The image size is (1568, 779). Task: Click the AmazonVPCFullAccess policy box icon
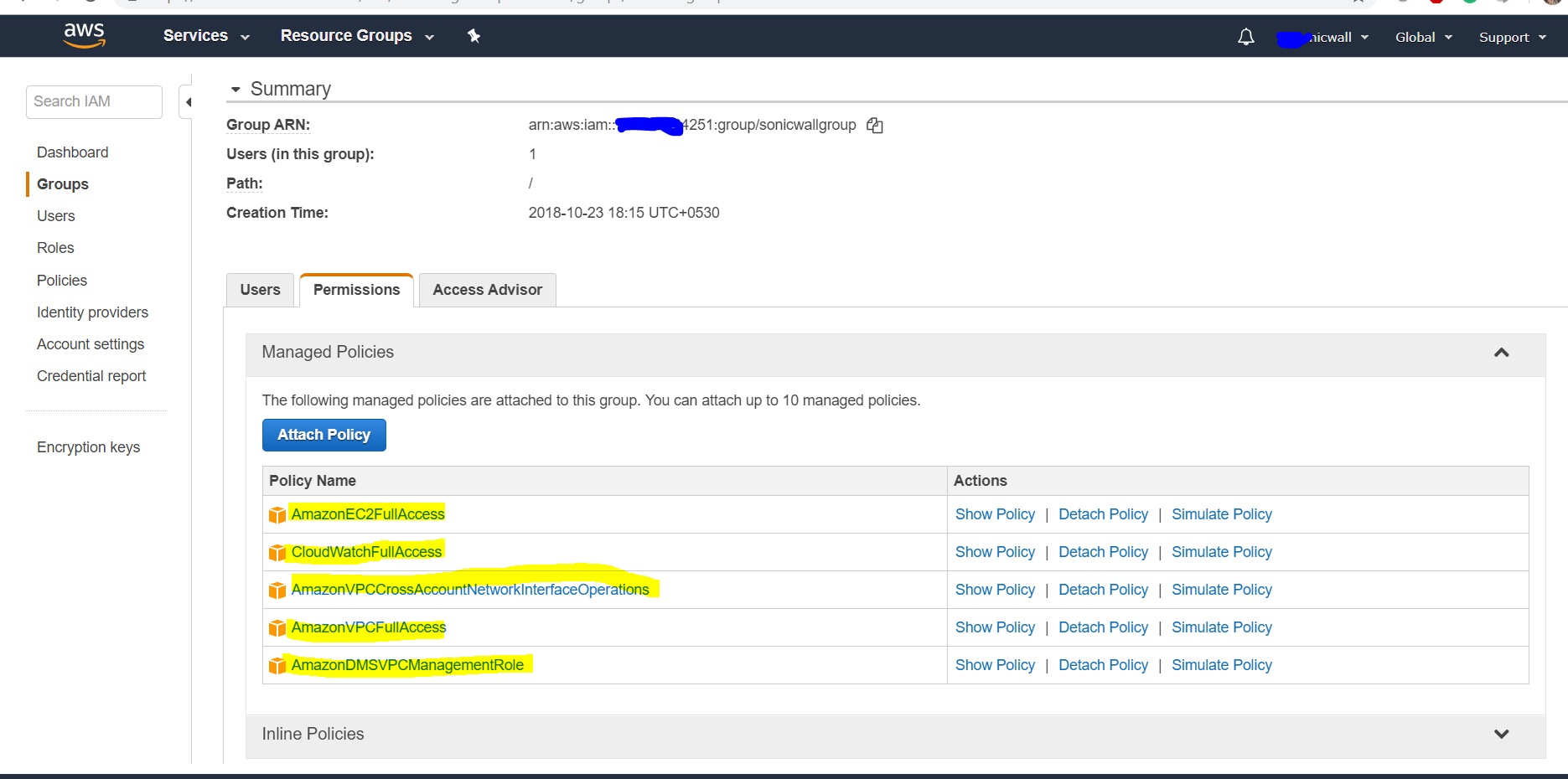[x=277, y=628]
